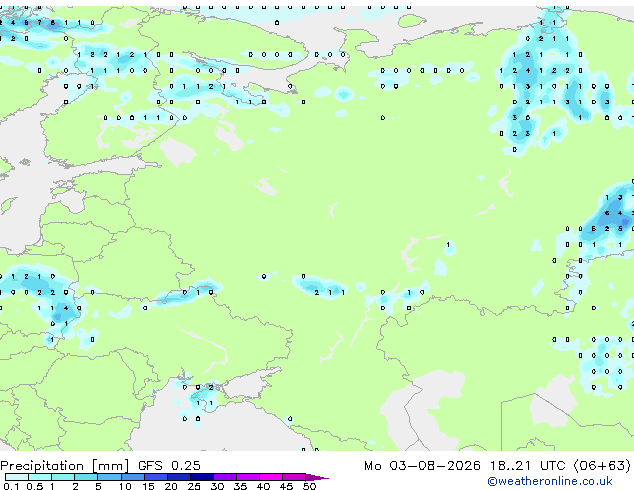
Task: Click the GFS 0.25 model label
Action: (169, 466)
